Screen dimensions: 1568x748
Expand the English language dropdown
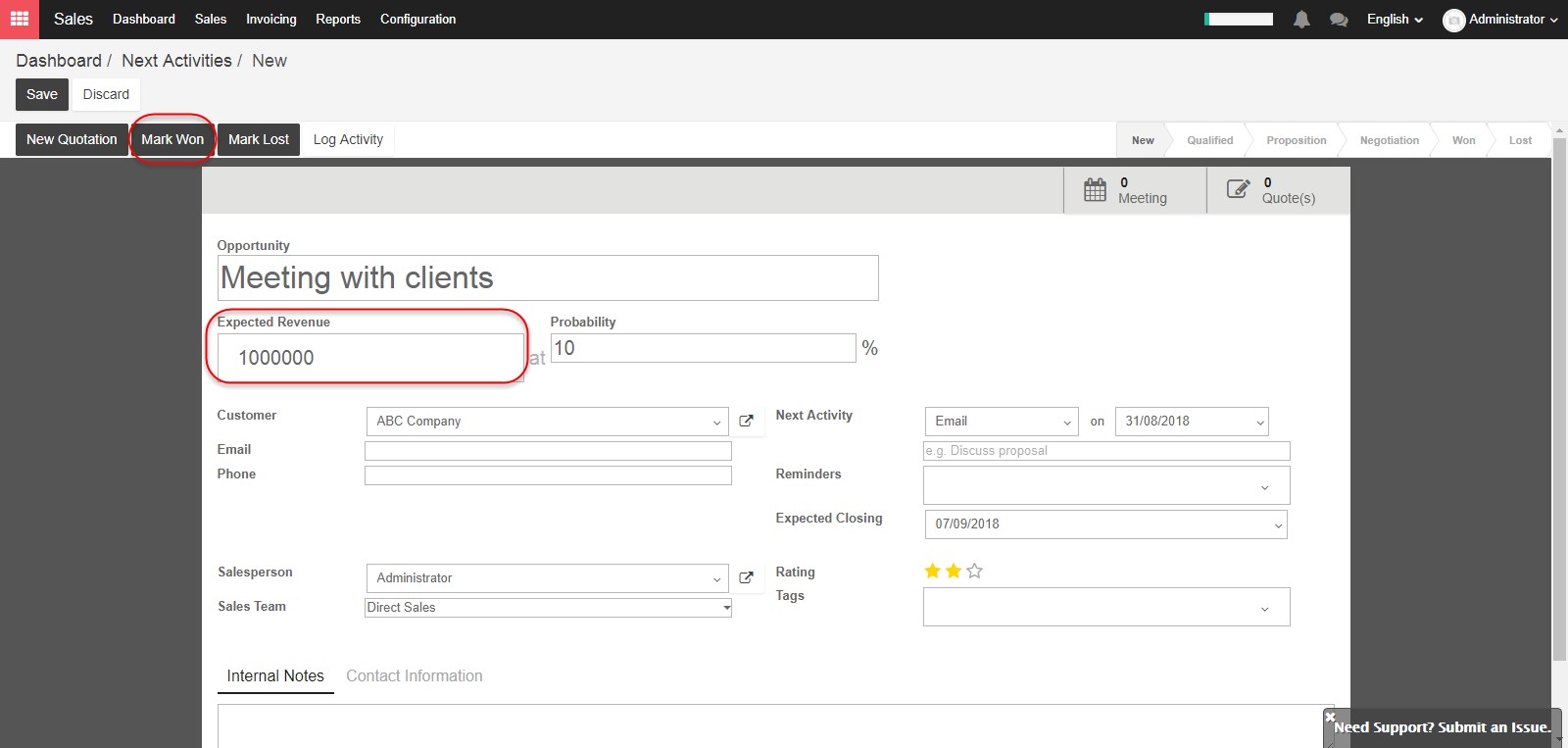1395,20
